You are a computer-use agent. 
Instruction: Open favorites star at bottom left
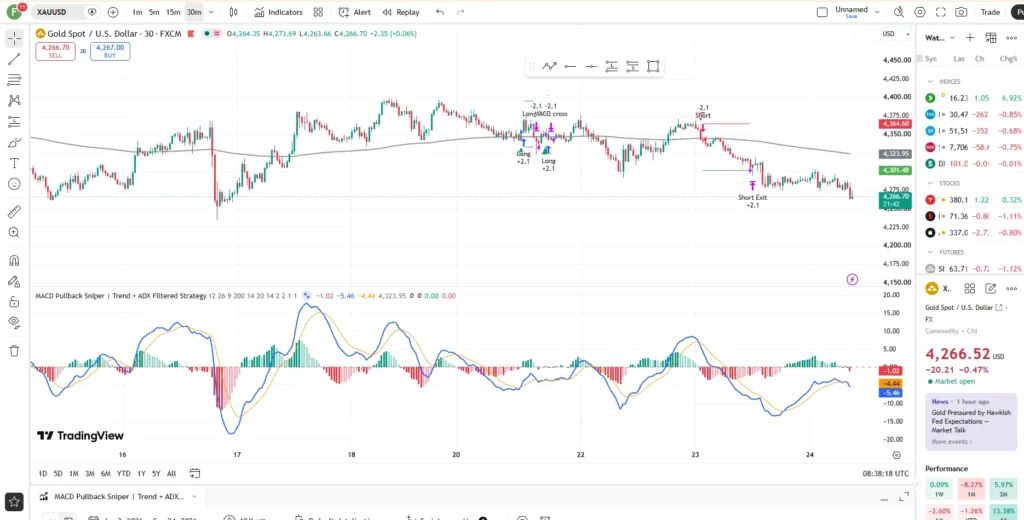point(14,502)
